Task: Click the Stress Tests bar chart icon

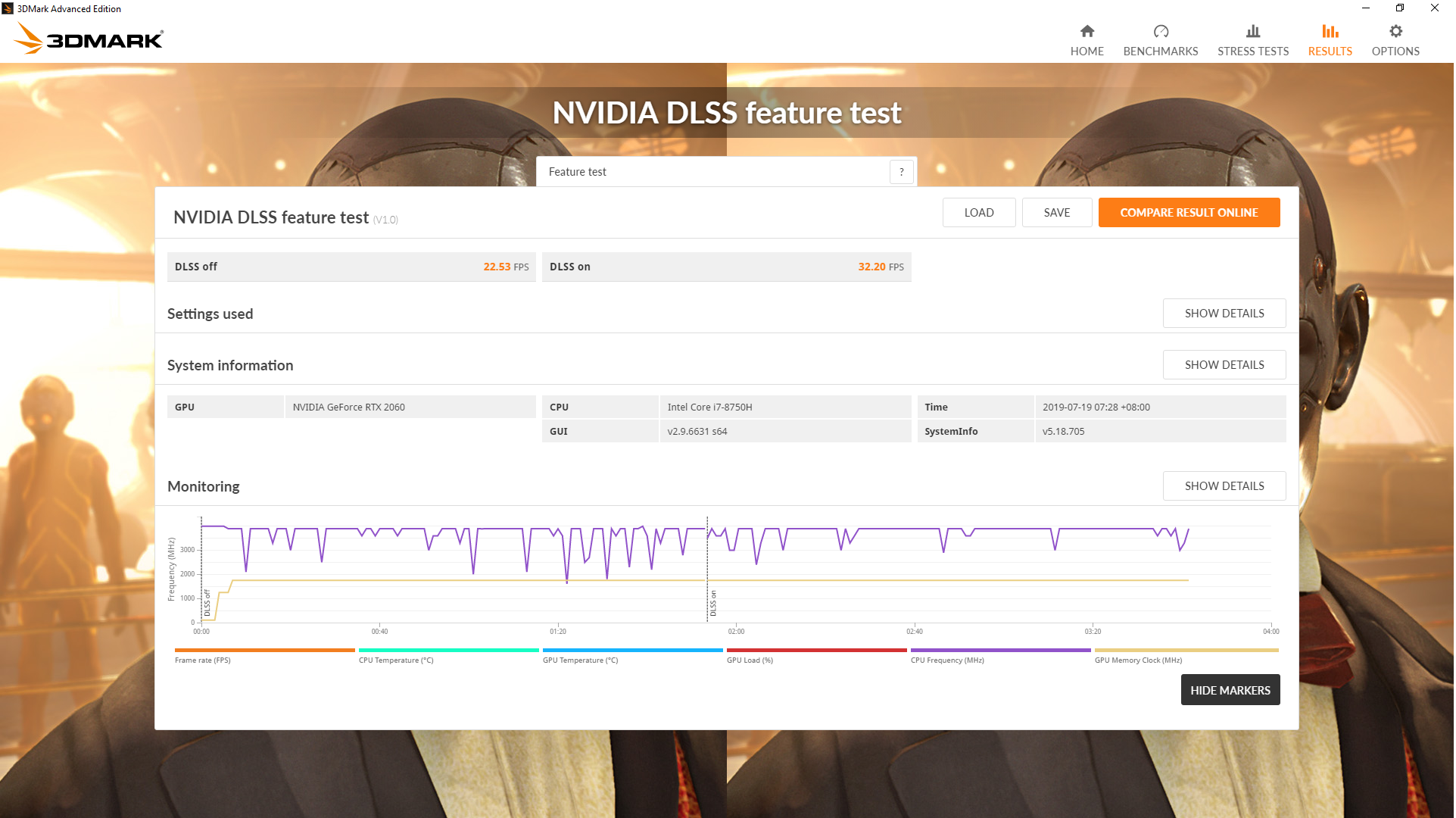Action: (x=1255, y=31)
